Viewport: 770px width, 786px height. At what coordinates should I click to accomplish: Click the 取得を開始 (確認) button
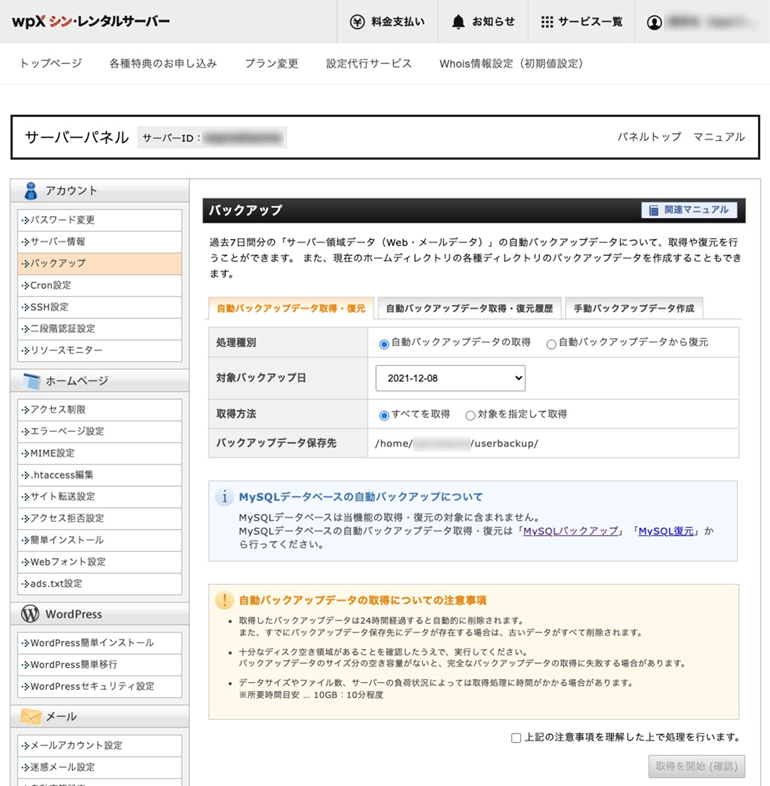point(696,766)
